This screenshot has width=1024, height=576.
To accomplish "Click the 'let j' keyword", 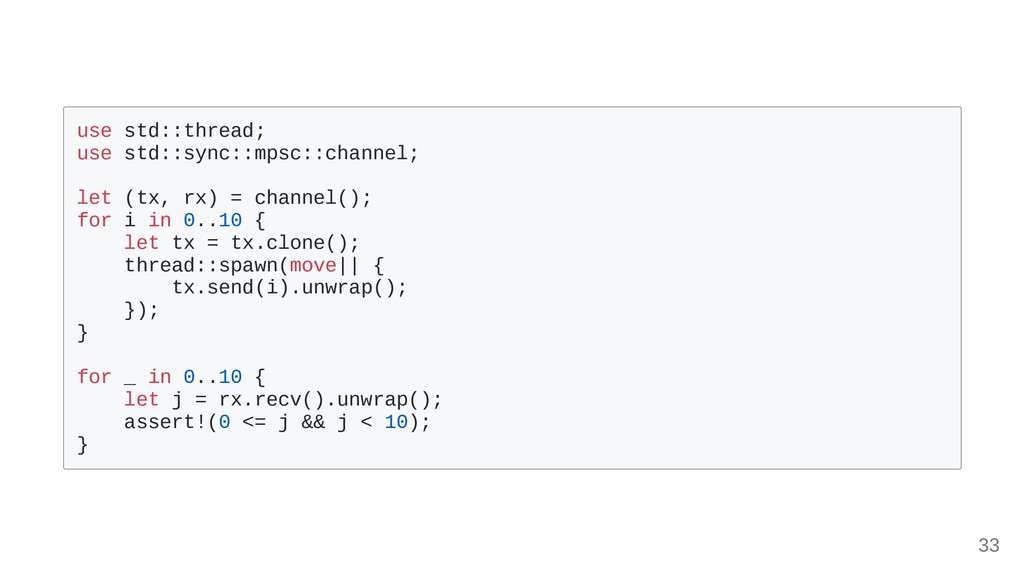I will pyautogui.click(x=141, y=400).
